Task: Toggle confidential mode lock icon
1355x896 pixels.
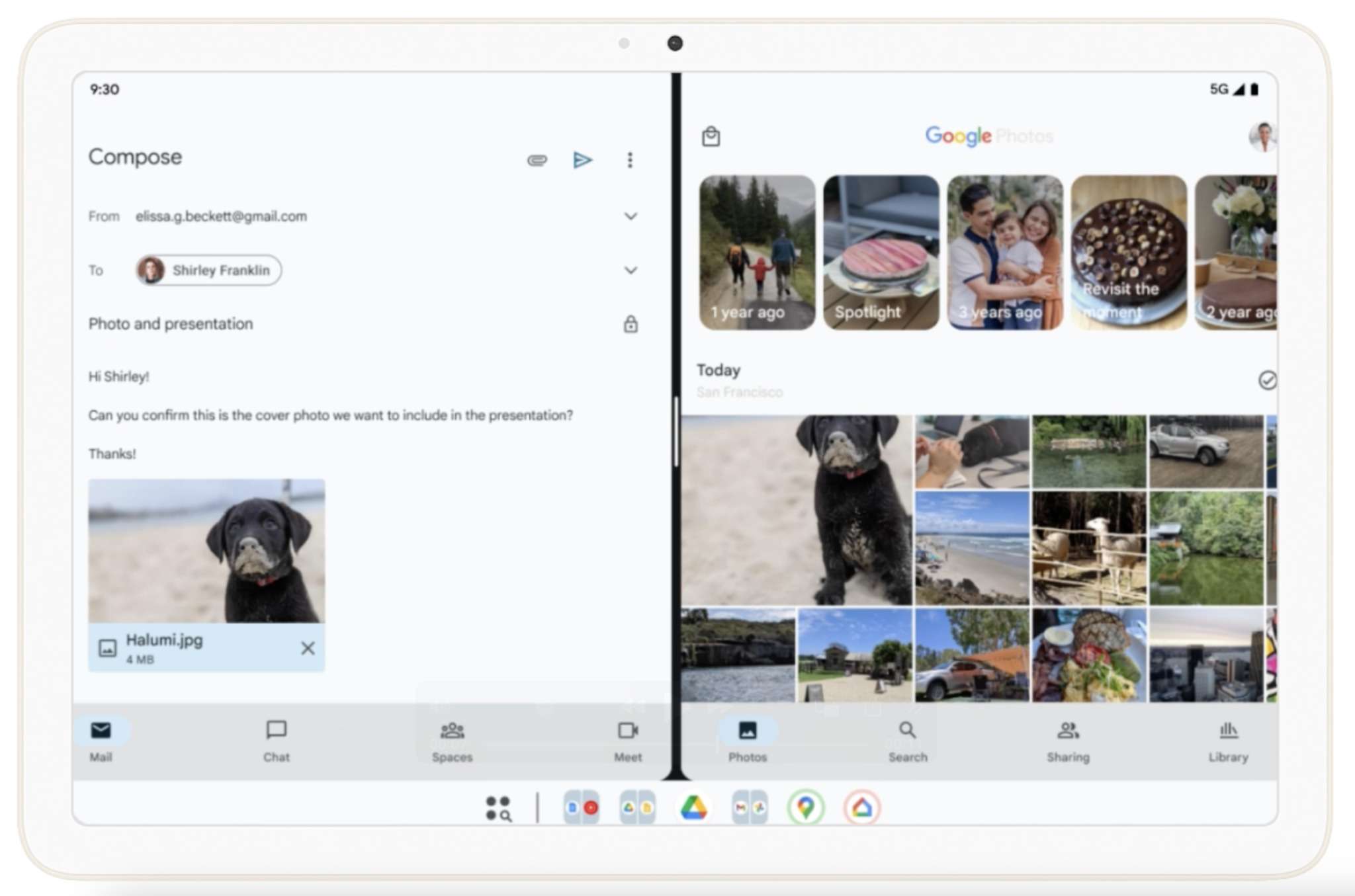Action: [631, 324]
